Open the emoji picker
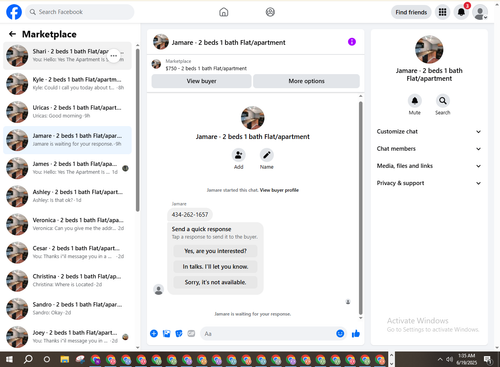Viewport: 500px width, 367px height. tap(340, 333)
